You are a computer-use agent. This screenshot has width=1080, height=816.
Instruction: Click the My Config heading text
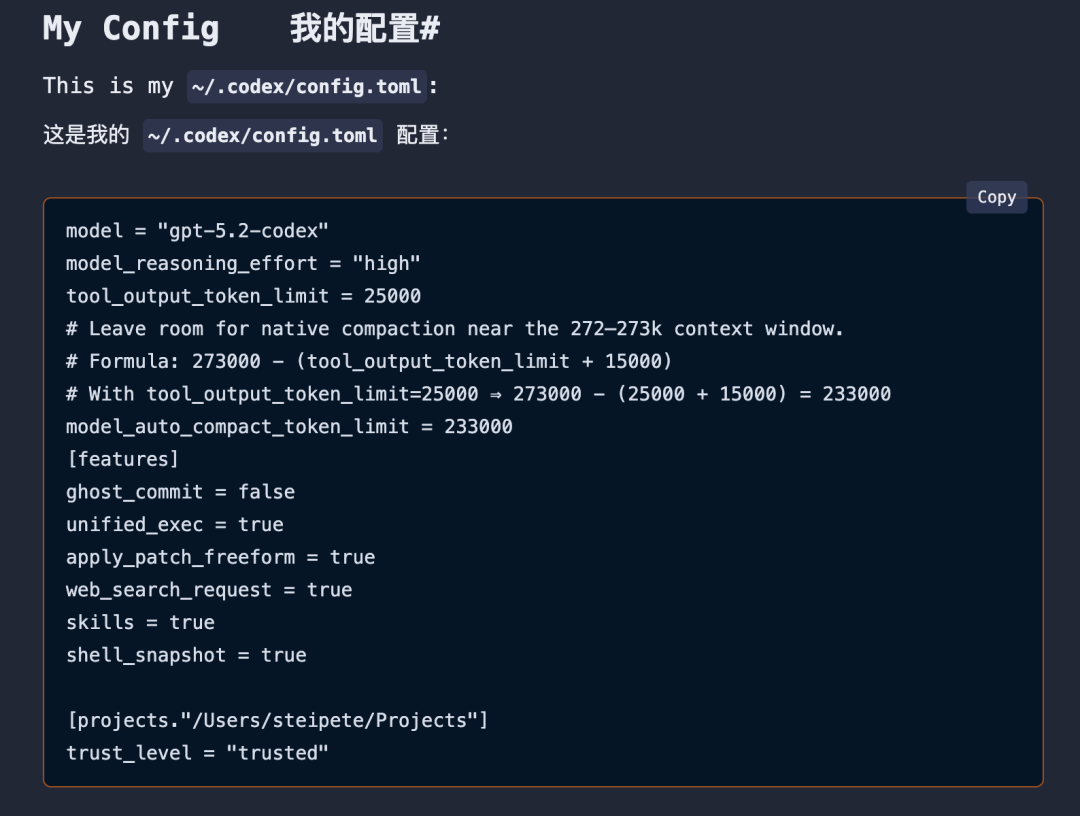[130, 29]
